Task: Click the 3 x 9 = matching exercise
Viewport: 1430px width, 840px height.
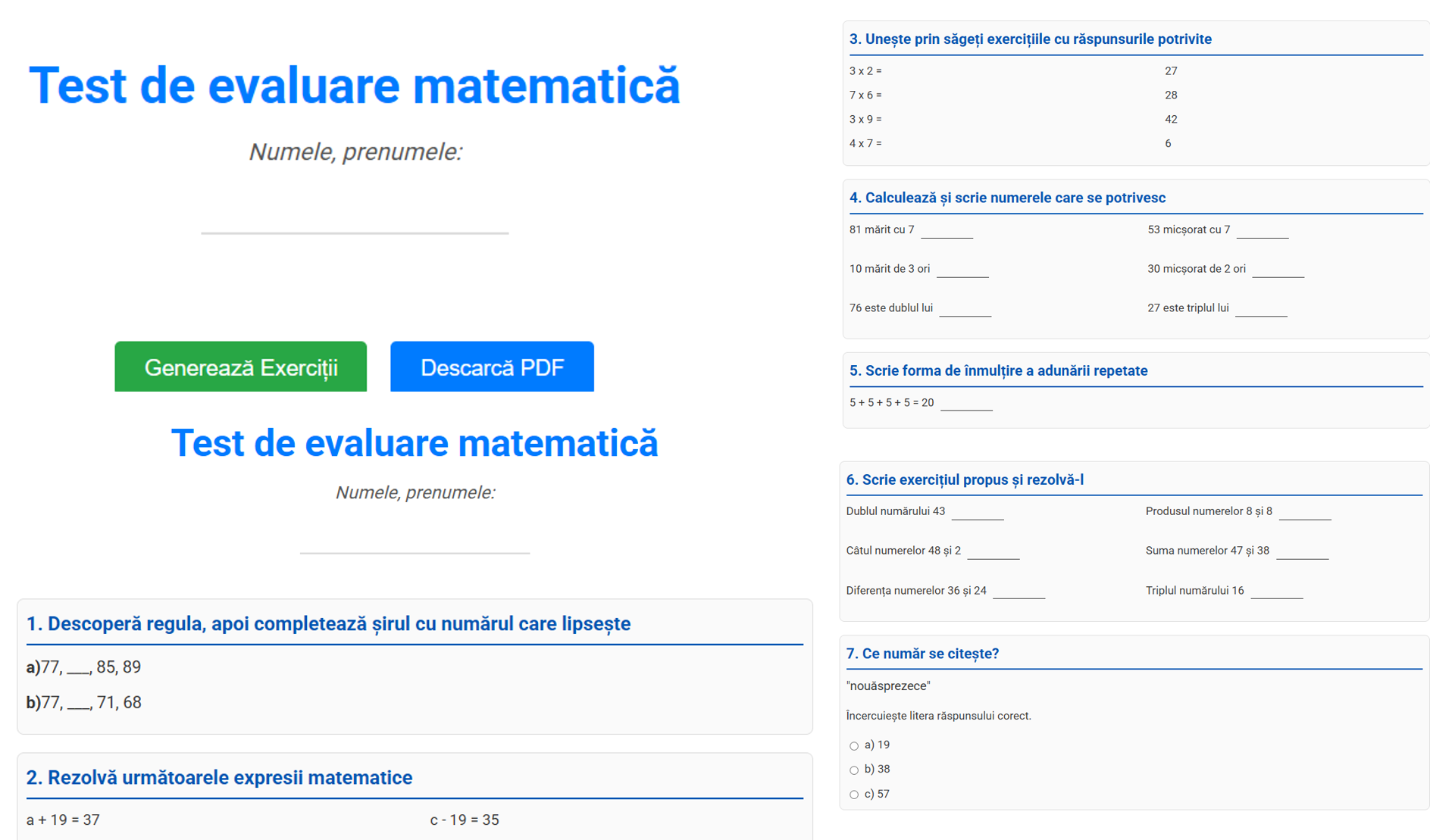Action: (865, 119)
